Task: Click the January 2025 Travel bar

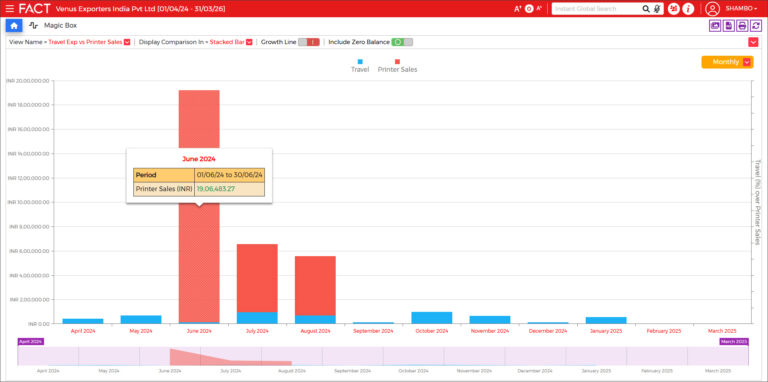Action: tap(606, 320)
